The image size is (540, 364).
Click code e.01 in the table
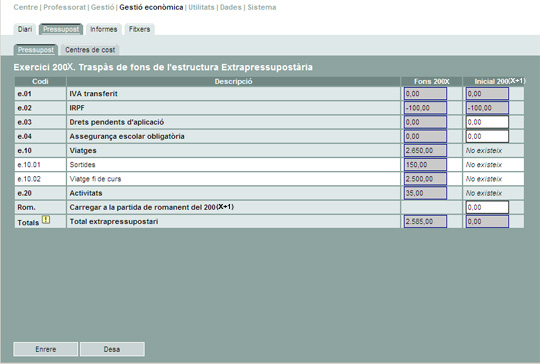24,94
